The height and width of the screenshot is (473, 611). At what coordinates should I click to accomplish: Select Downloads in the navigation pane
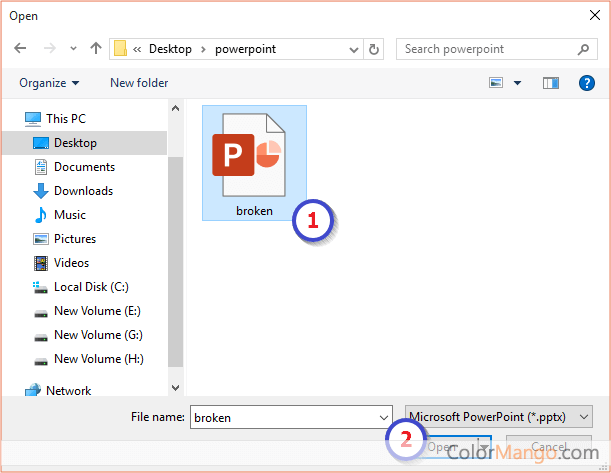point(83,191)
